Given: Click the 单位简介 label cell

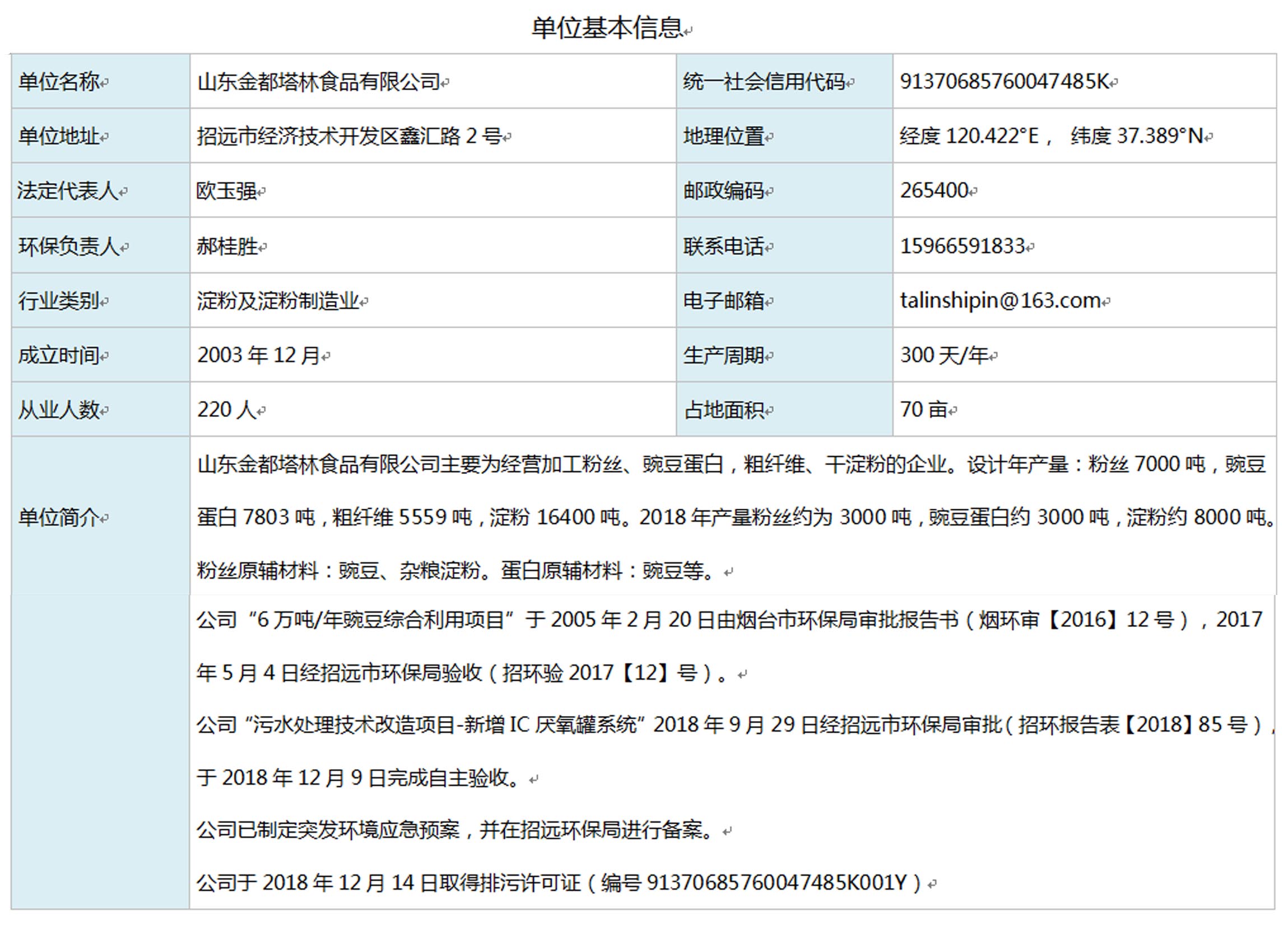Looking at the screenshot, I should [x=58, y=517].
